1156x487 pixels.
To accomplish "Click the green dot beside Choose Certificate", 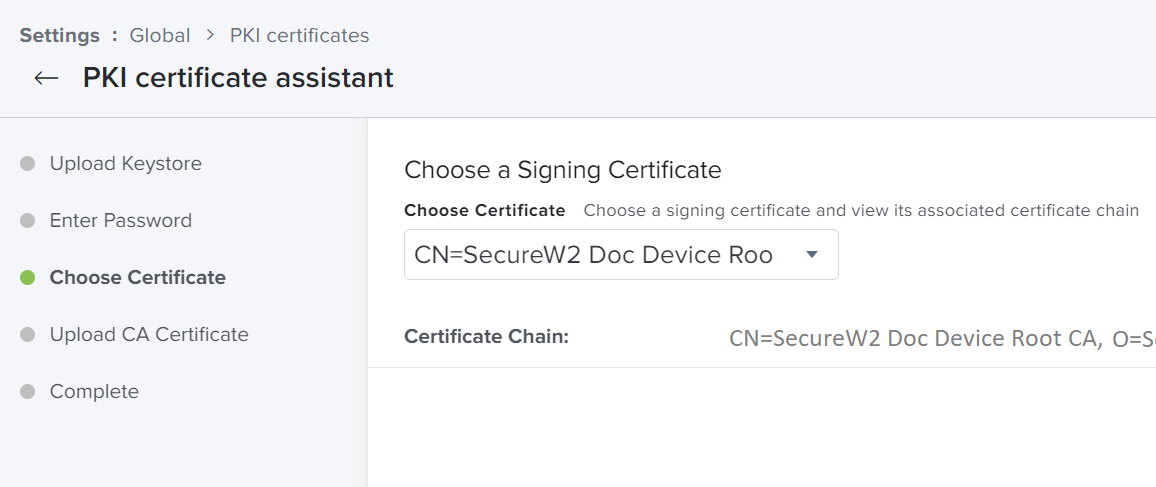I will pos(27,278).
